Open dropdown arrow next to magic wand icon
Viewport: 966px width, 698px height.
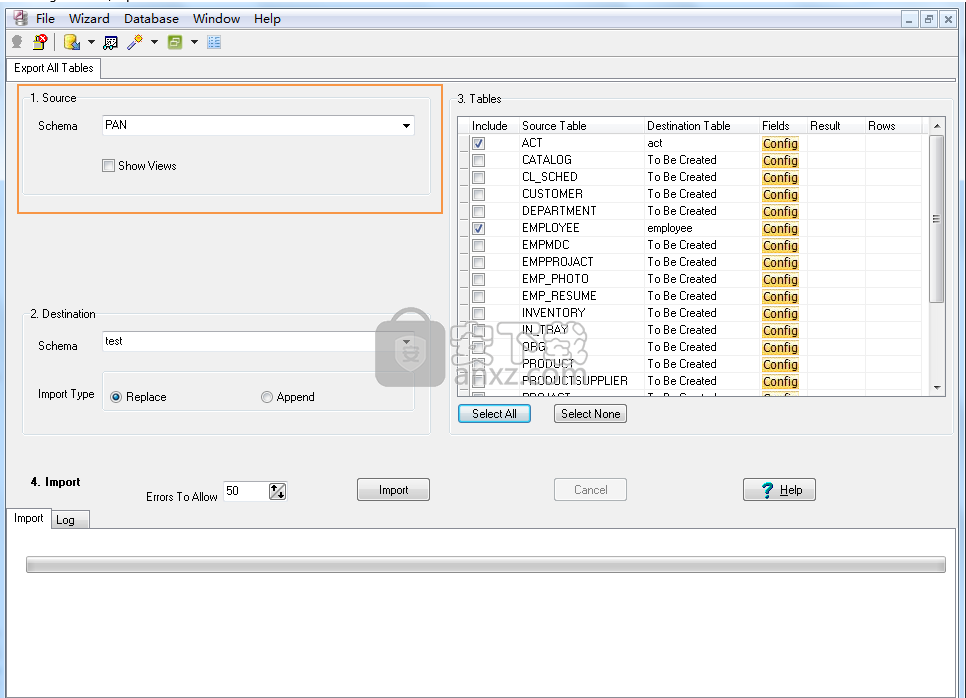click(x=154, y=42)
